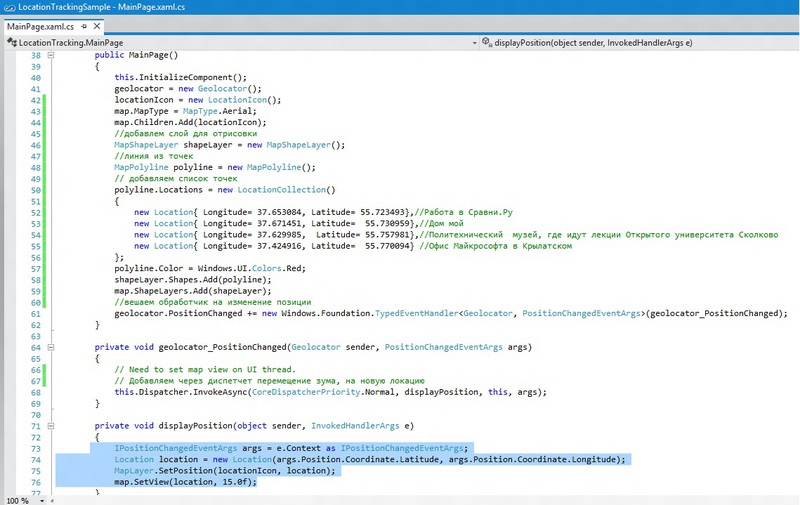This screenshot has height=505, width=800.
Task: Open the LocationTracking.MainPage class dropdown arrow
Action: tap(474, 43)
